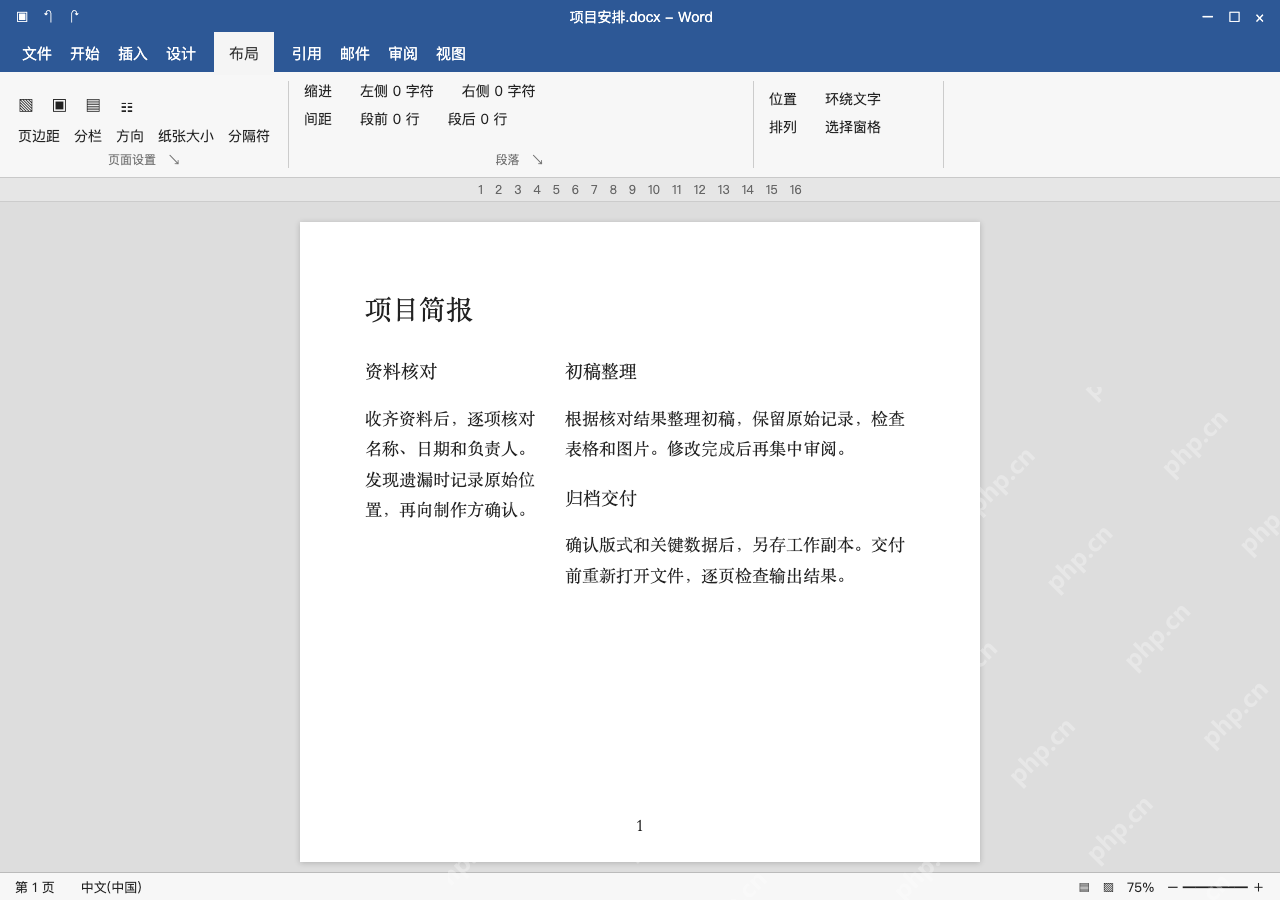
Task: Open the 段落 dialog launcher arrow
Action: (x=537, y=160)
